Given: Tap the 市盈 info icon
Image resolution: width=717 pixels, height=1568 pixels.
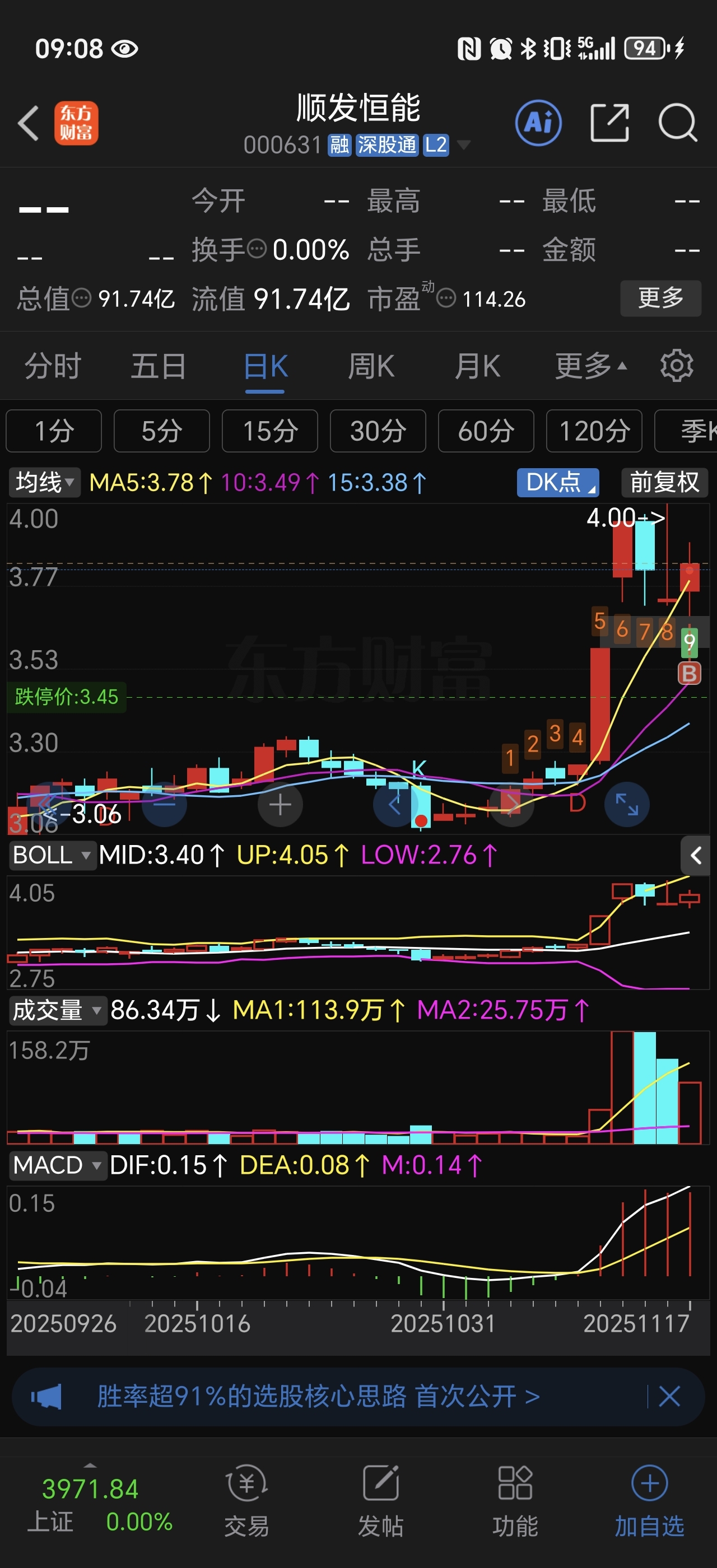Looking at the screenshot, I should (446, 299).
